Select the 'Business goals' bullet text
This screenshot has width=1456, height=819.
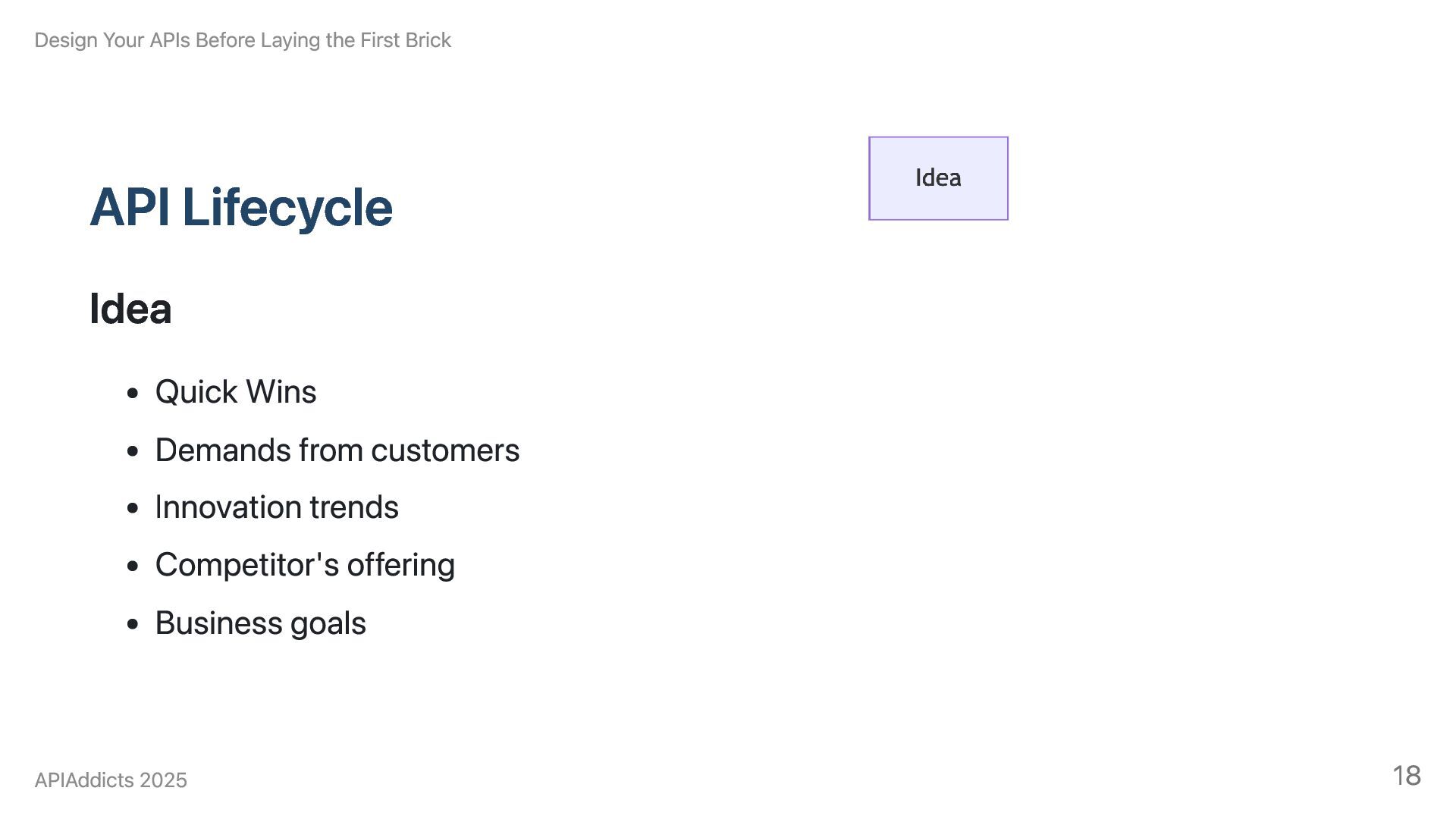coord(260,623)
